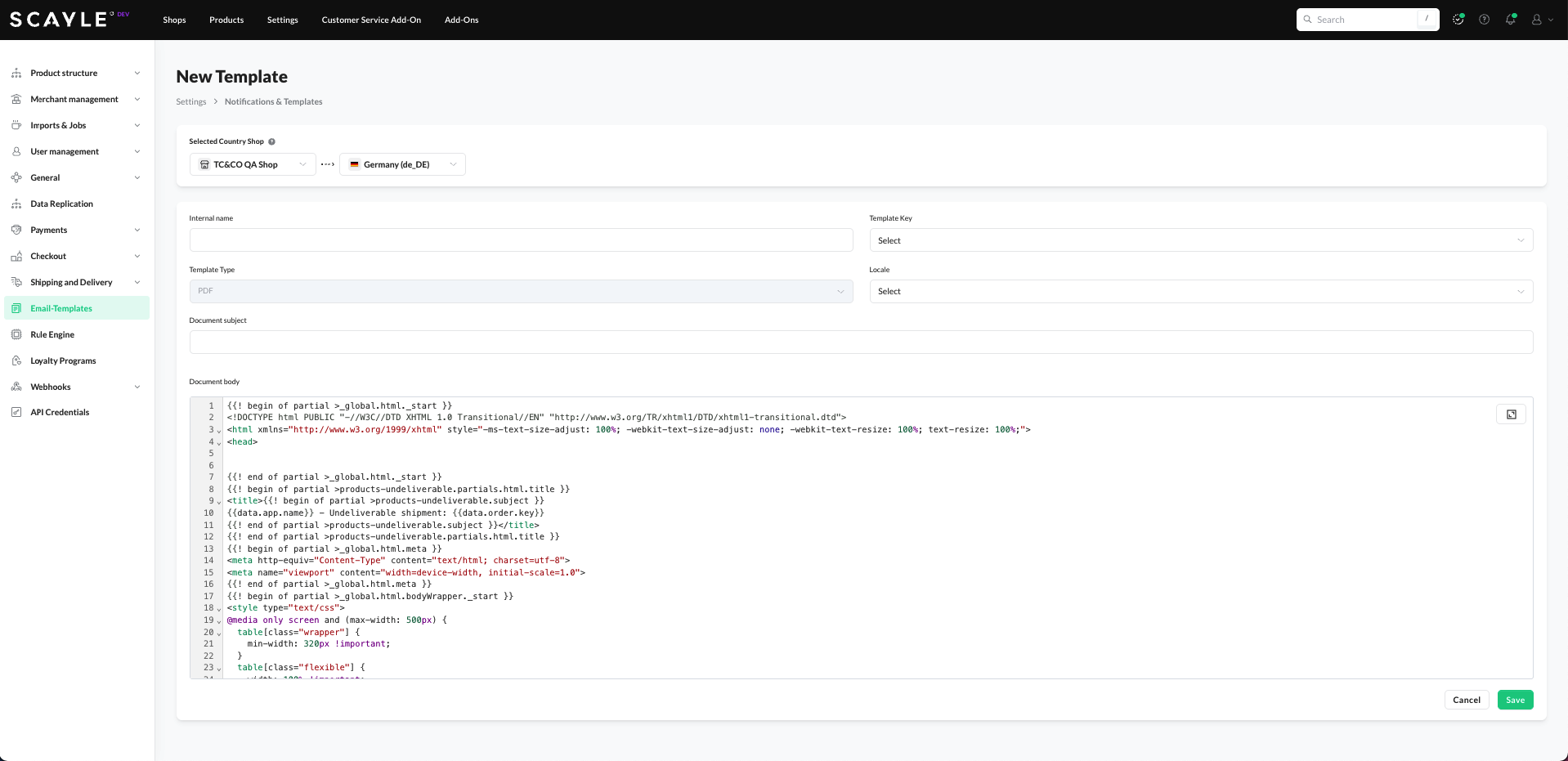Open the Template Key dropdown
Image resolution: width=1568 pixels, height=761 pixels.
(x=1200, y=240)
